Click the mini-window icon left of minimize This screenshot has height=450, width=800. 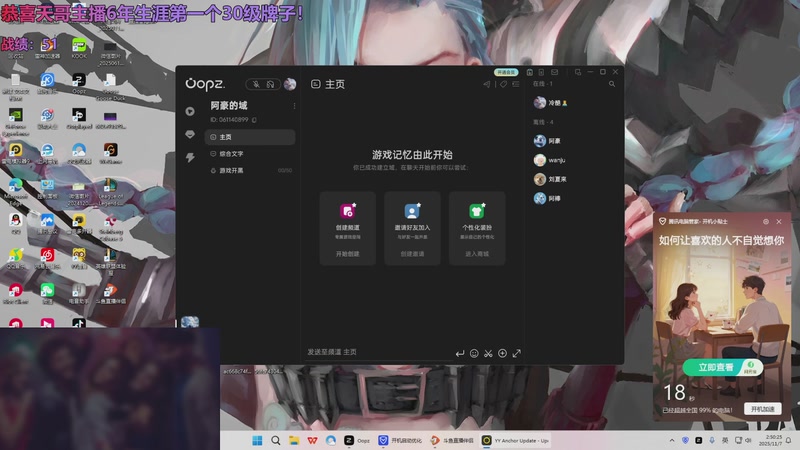[578, 72]
